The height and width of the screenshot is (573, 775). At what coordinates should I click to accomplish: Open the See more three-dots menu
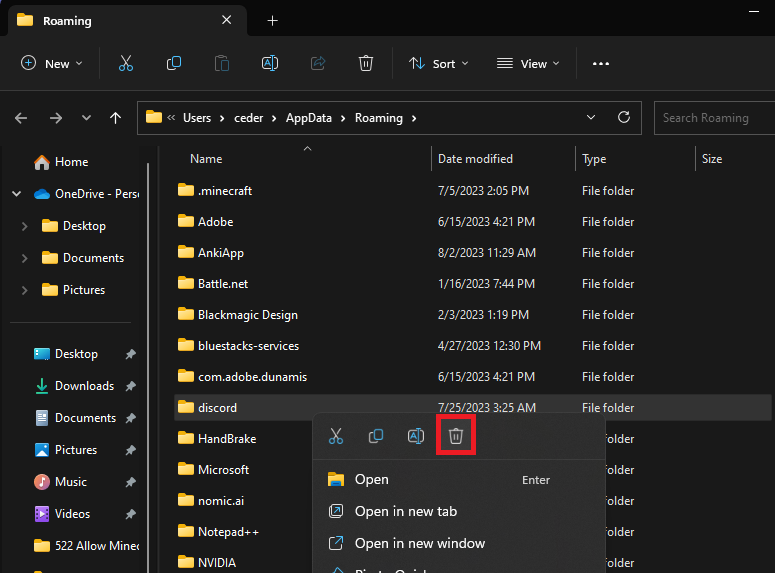coord(601,64)
